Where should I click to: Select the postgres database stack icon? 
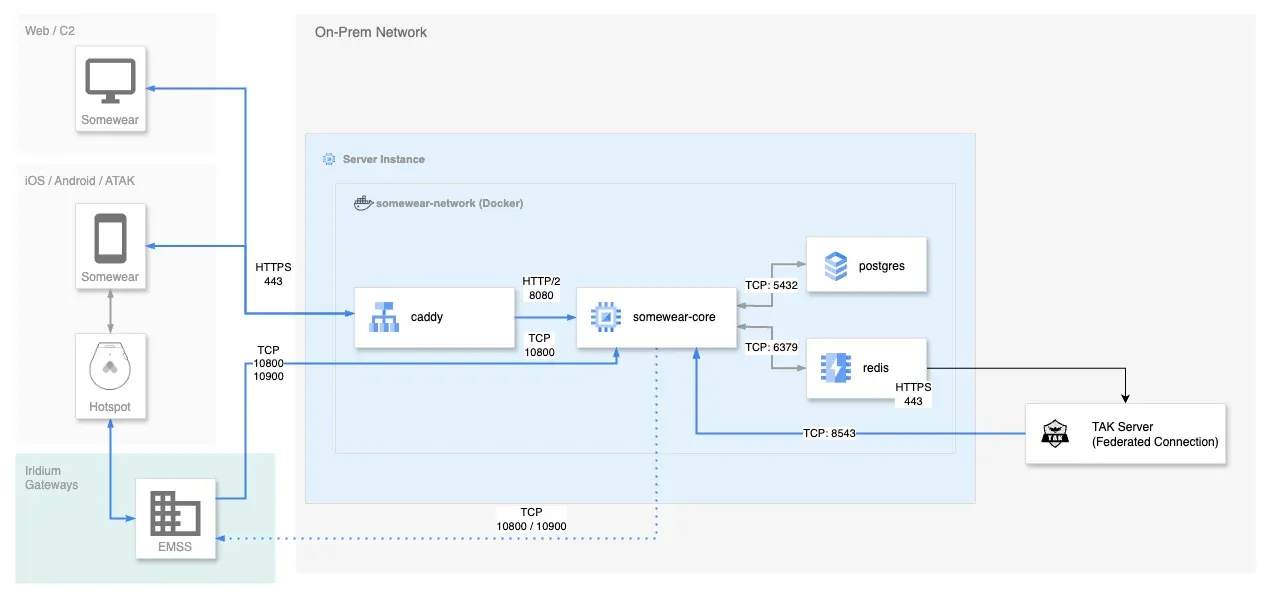[836, 266]
